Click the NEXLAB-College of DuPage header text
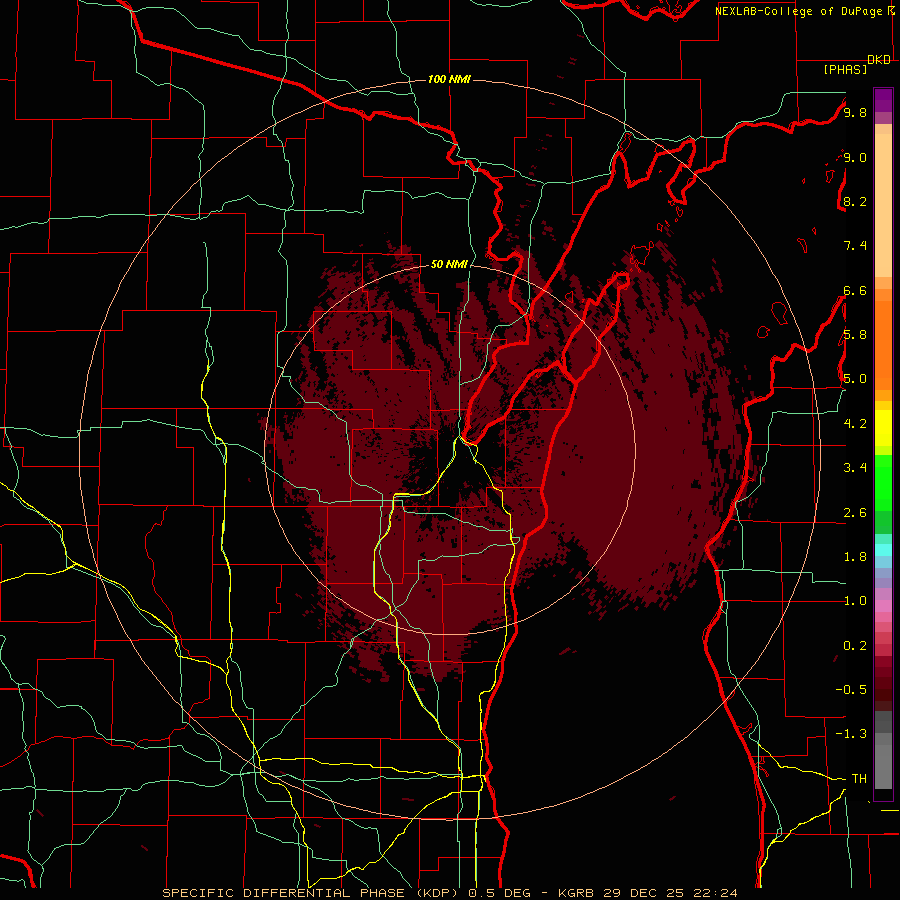Image resolution: width=900 pixels, height=900 pixels. pyautogui.click(x=801, y=11)
